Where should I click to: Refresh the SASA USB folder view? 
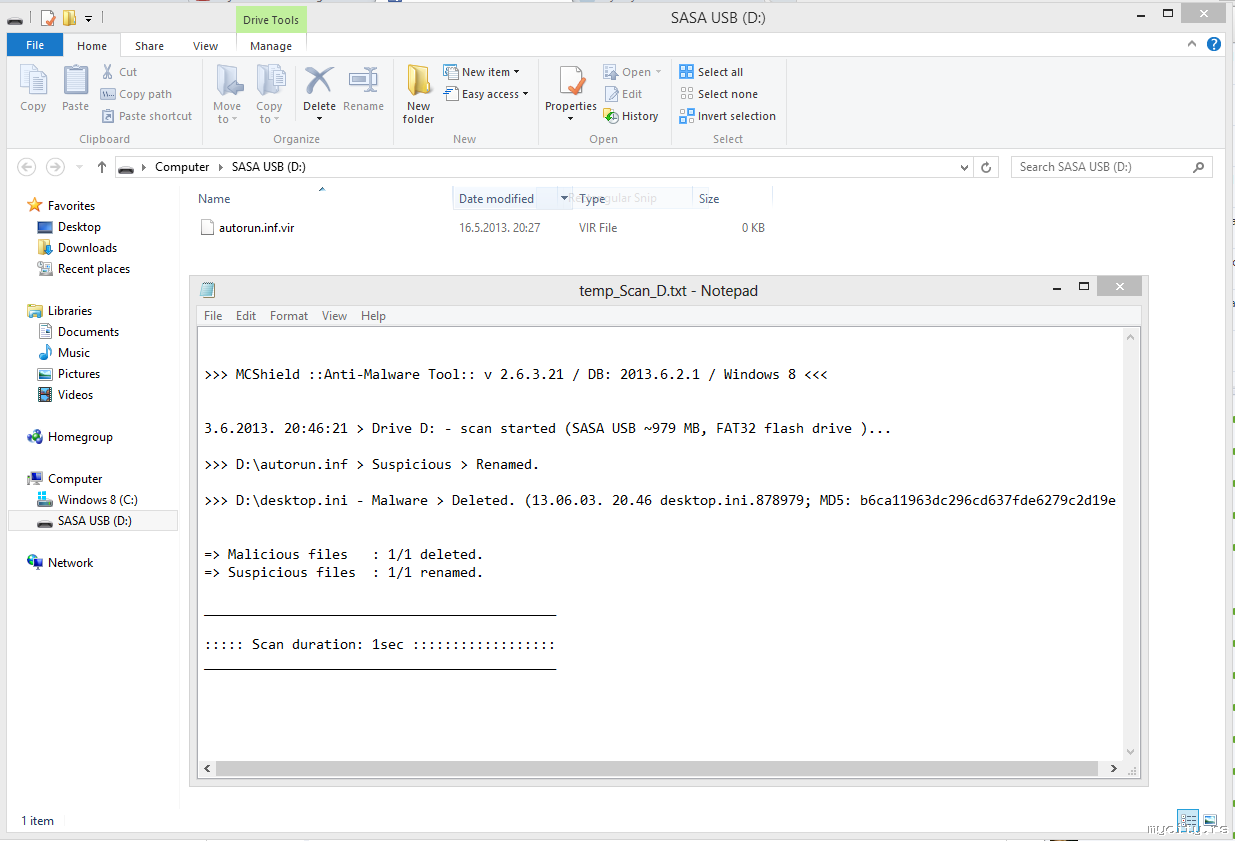(987, 167)
